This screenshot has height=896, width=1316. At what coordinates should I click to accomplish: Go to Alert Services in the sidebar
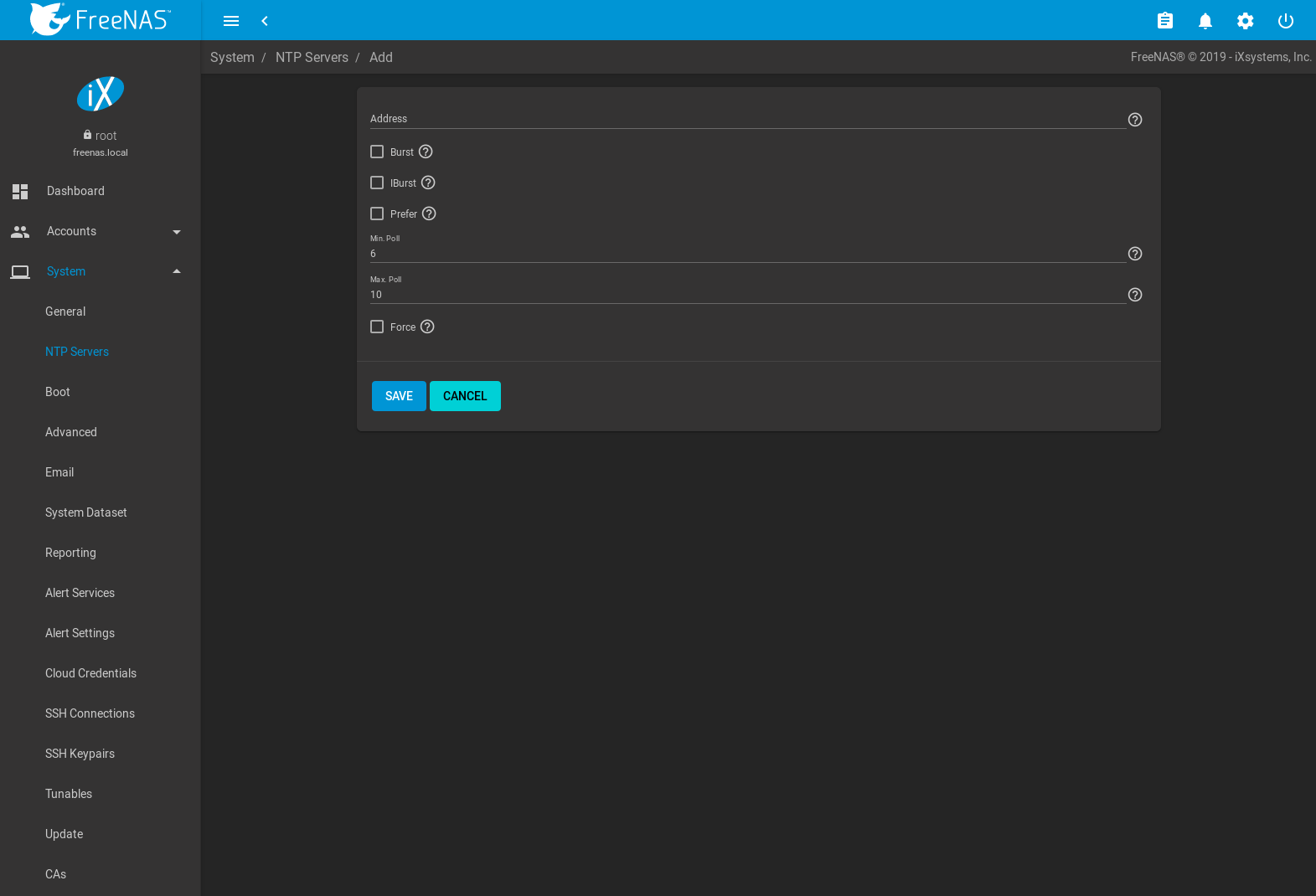80,593
